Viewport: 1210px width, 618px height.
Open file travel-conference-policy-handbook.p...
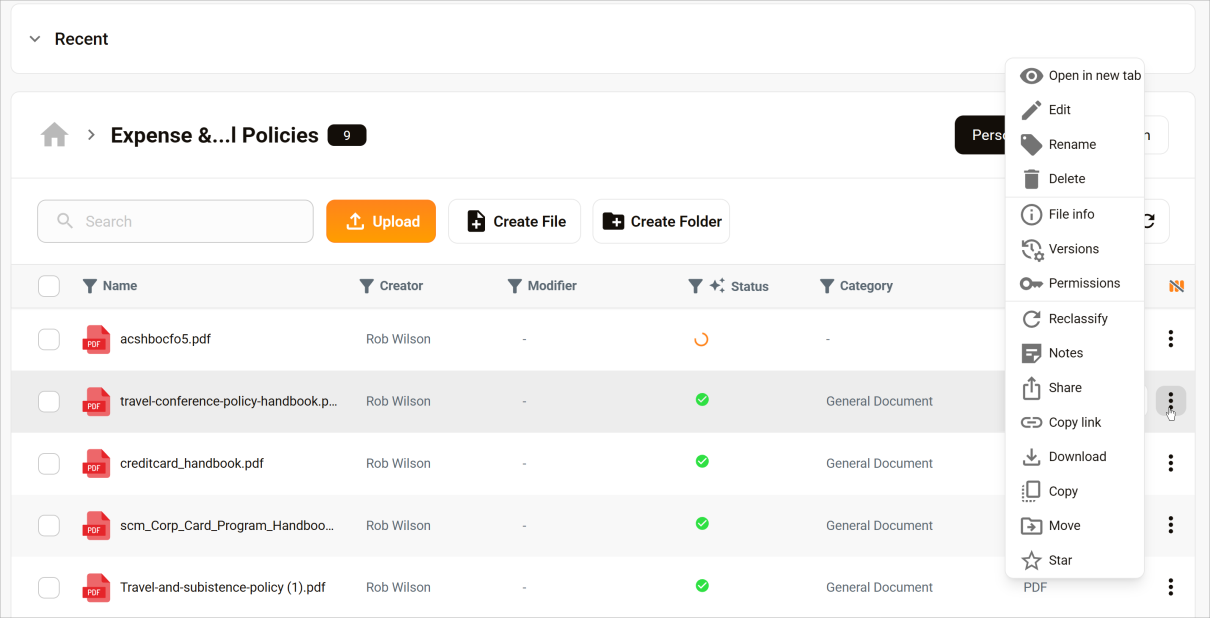[228, 401]
